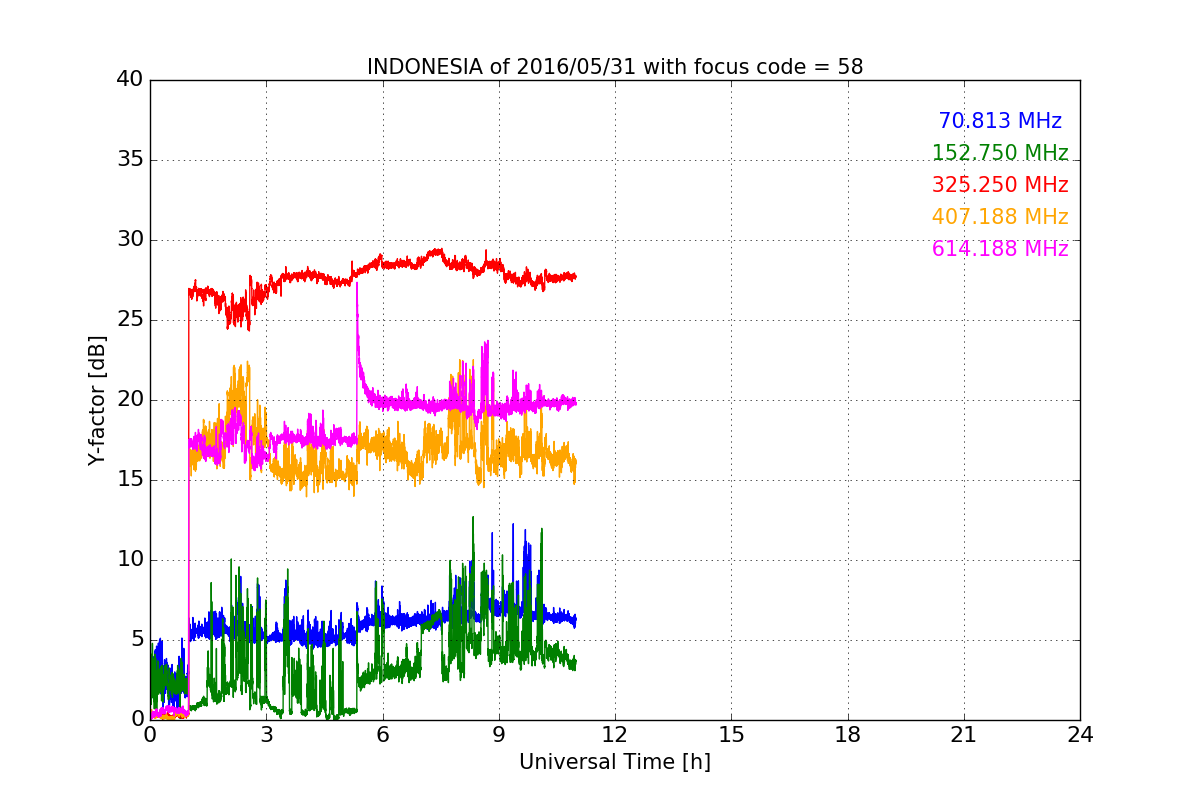Viewport: 1200px width, 800px height.
Task: Click y-axis tick label 35
Action: click(x=130, y=160)
